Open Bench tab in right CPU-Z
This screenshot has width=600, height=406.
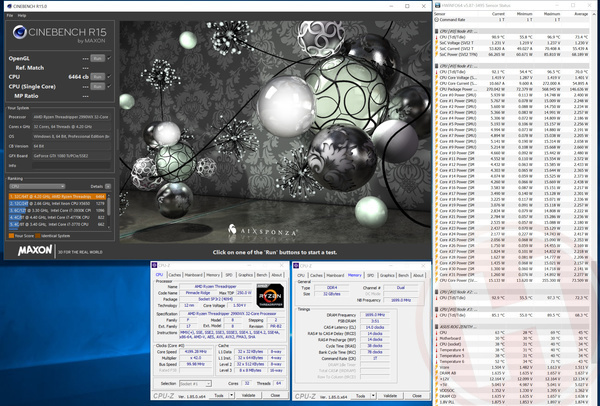403,275
